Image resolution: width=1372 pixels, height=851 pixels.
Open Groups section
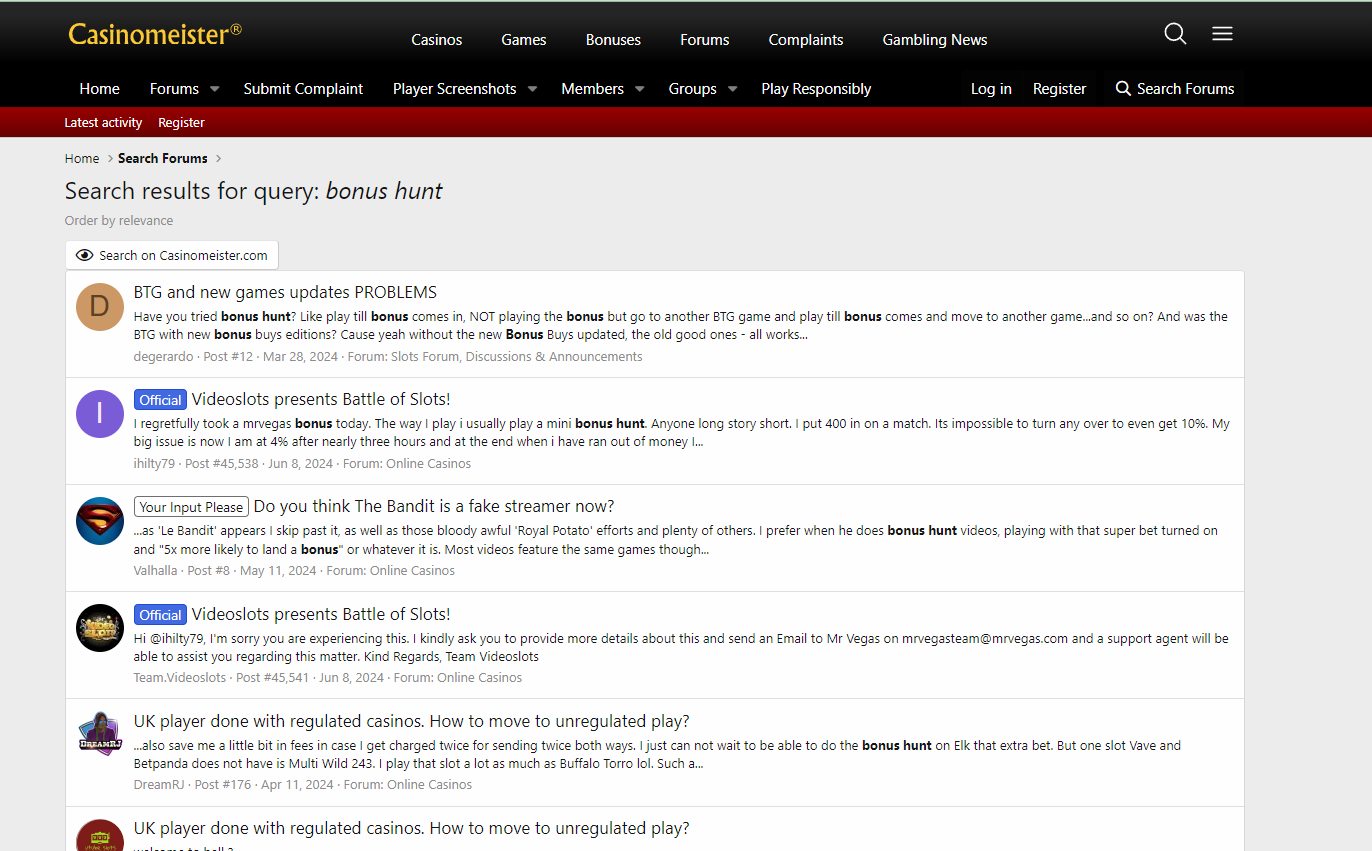tap(692, 89)
